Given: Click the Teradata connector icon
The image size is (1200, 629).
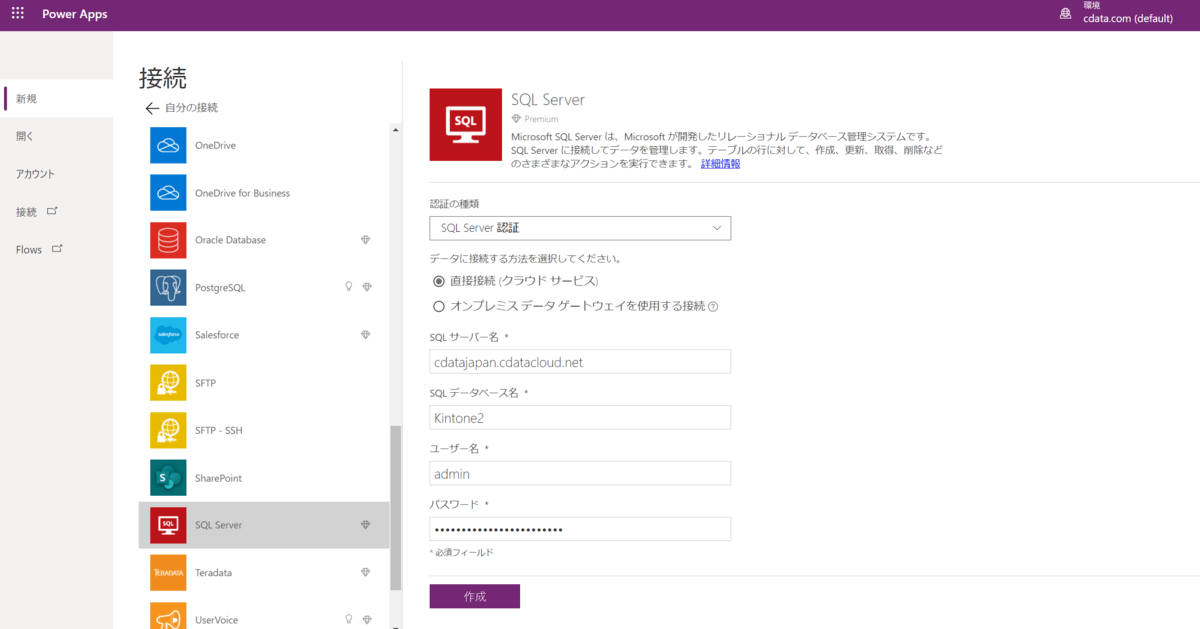Looking at the screenshot, I should (x=168, y=573).
